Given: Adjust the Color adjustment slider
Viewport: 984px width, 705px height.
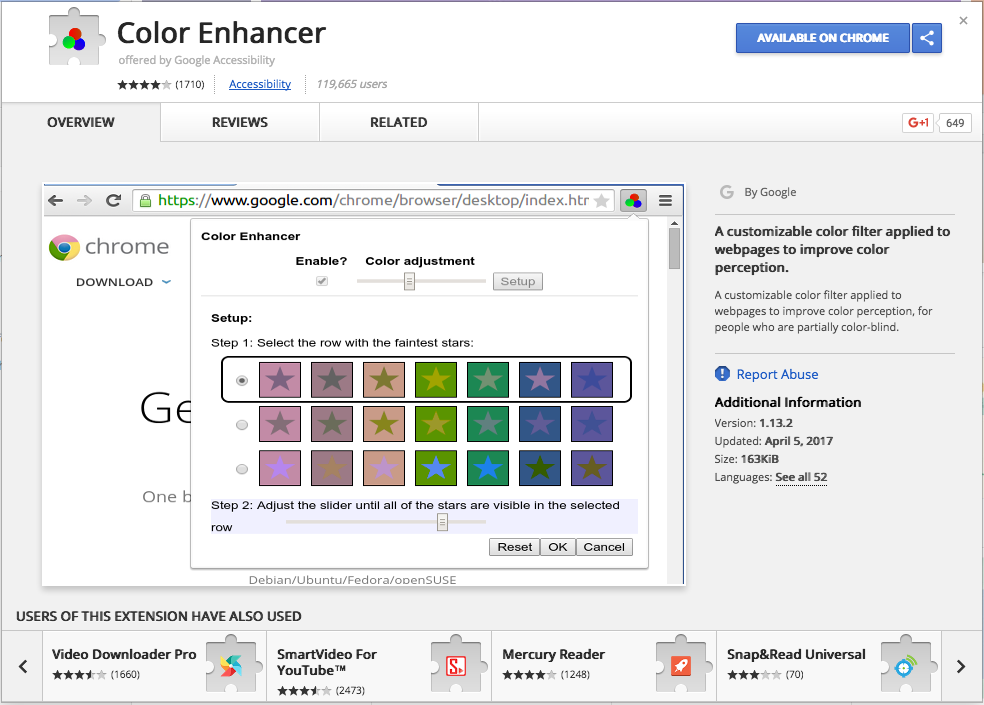Looking at the screenshot, I should [x=410, y=281].
